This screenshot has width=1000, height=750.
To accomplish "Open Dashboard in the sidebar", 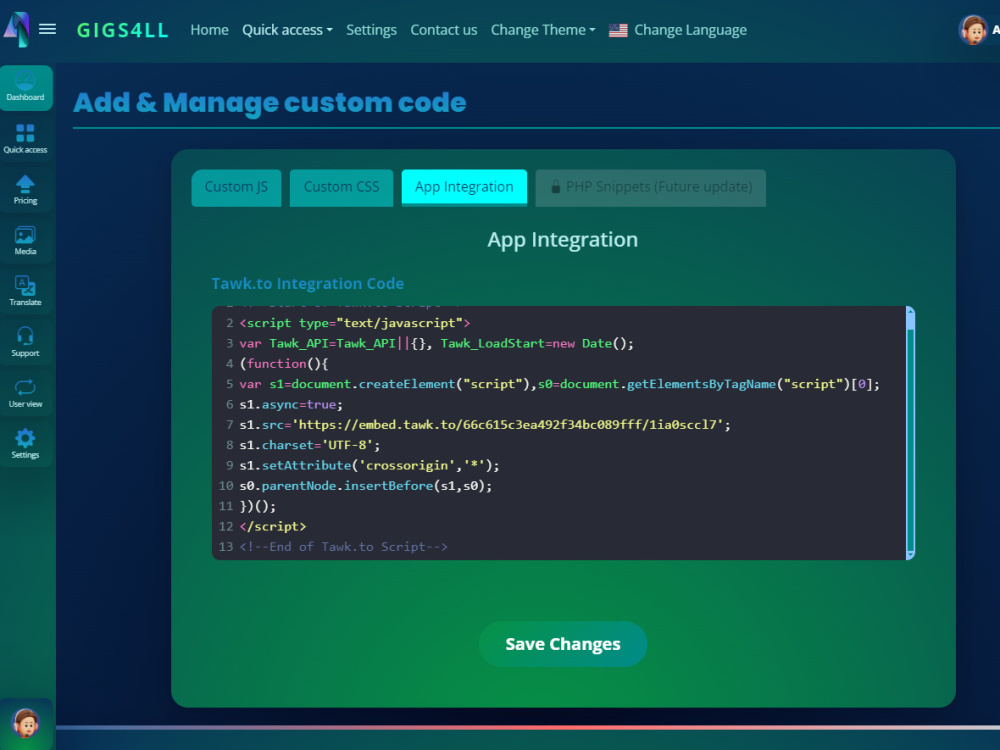I will tap(26, 87).
